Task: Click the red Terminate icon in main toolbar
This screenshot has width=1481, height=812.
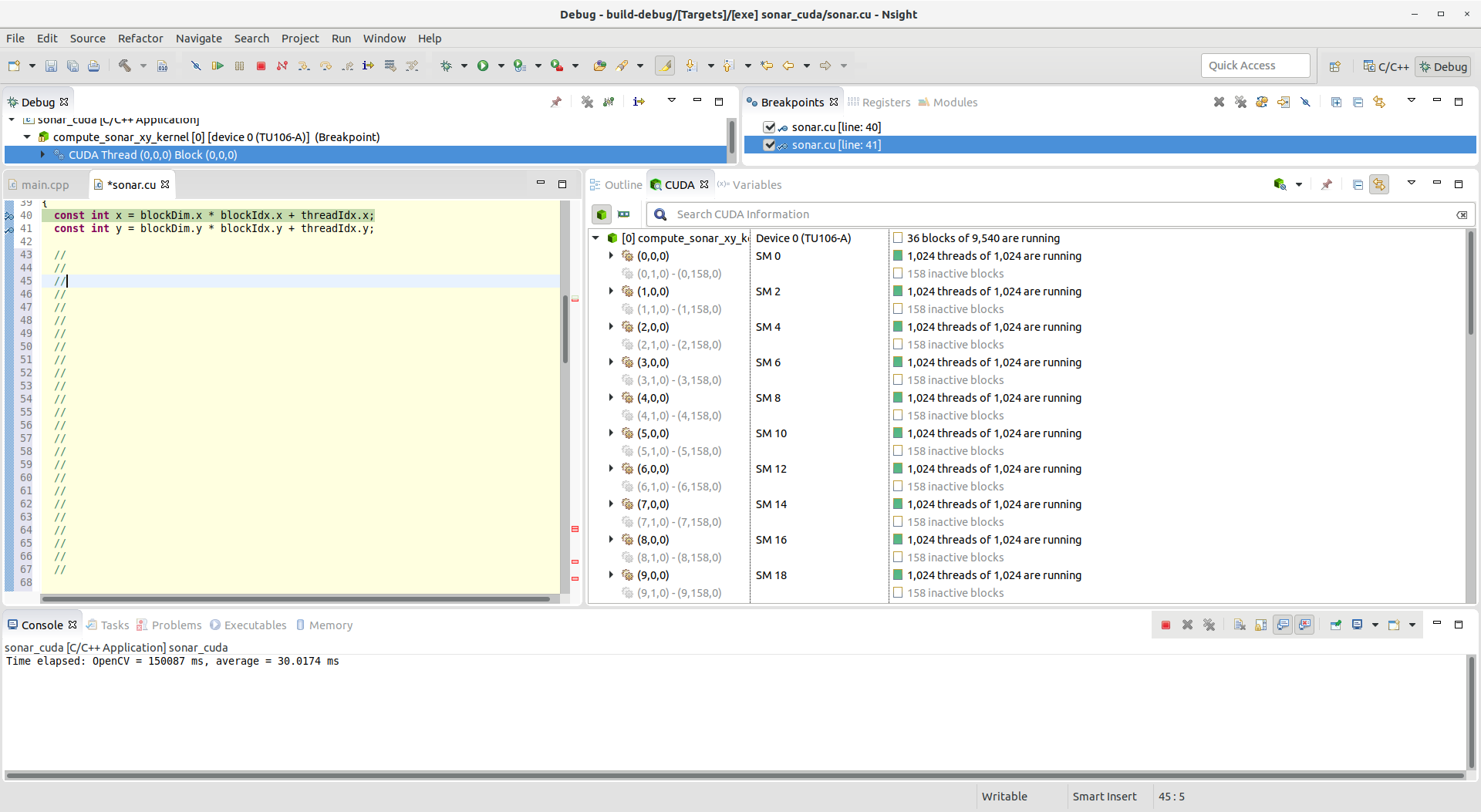Action: [261, 66]
